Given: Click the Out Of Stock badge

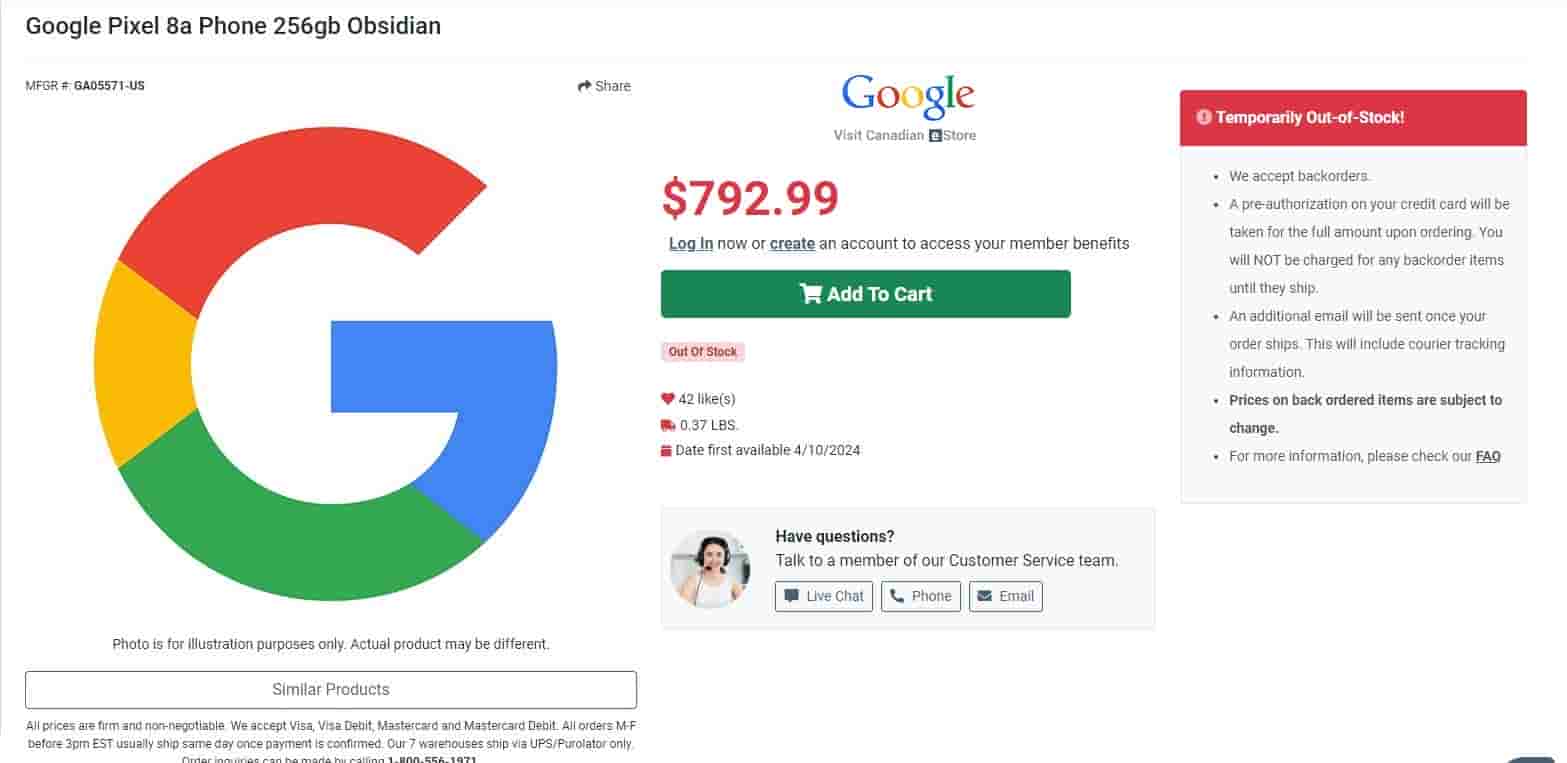Looking at the screenshot, I should [x=703, y=352].
